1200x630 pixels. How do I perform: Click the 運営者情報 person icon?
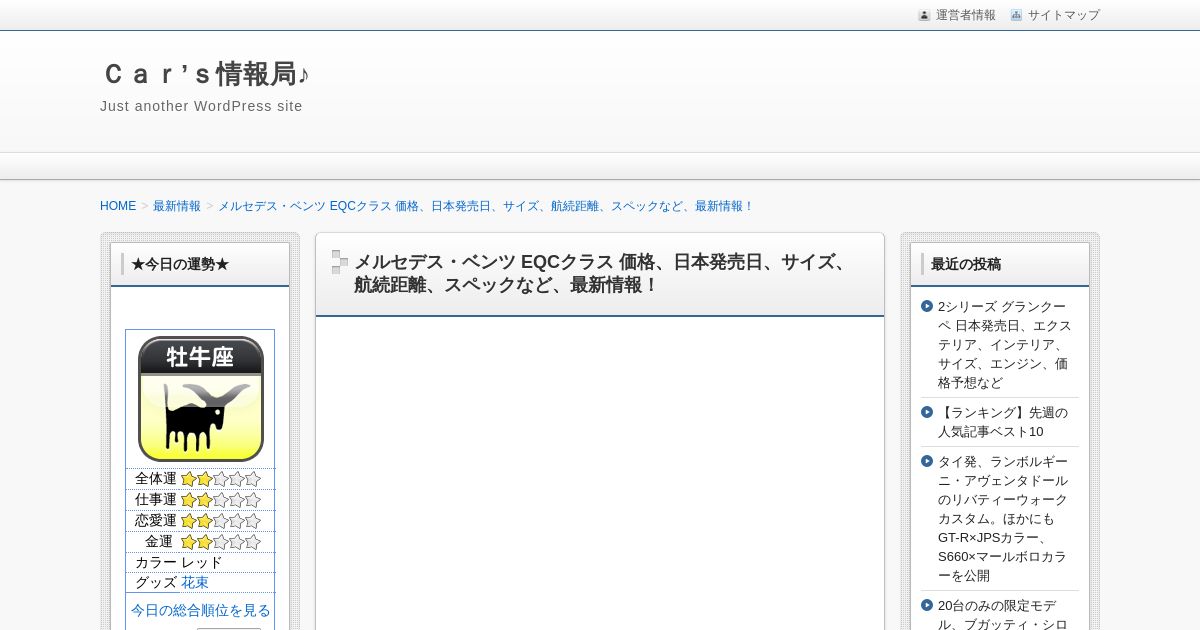924,15
